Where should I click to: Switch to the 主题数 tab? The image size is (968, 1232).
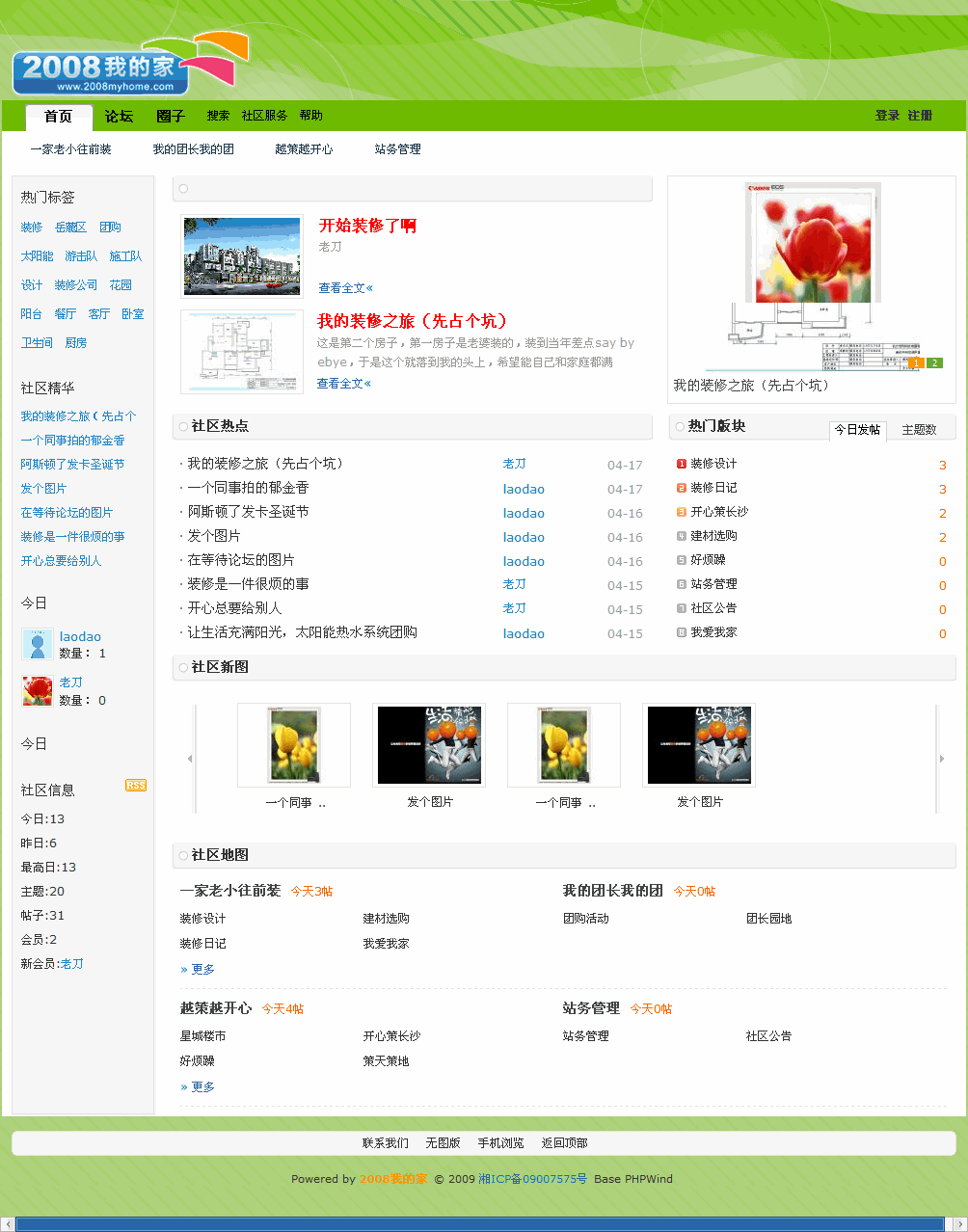[919, 430]
